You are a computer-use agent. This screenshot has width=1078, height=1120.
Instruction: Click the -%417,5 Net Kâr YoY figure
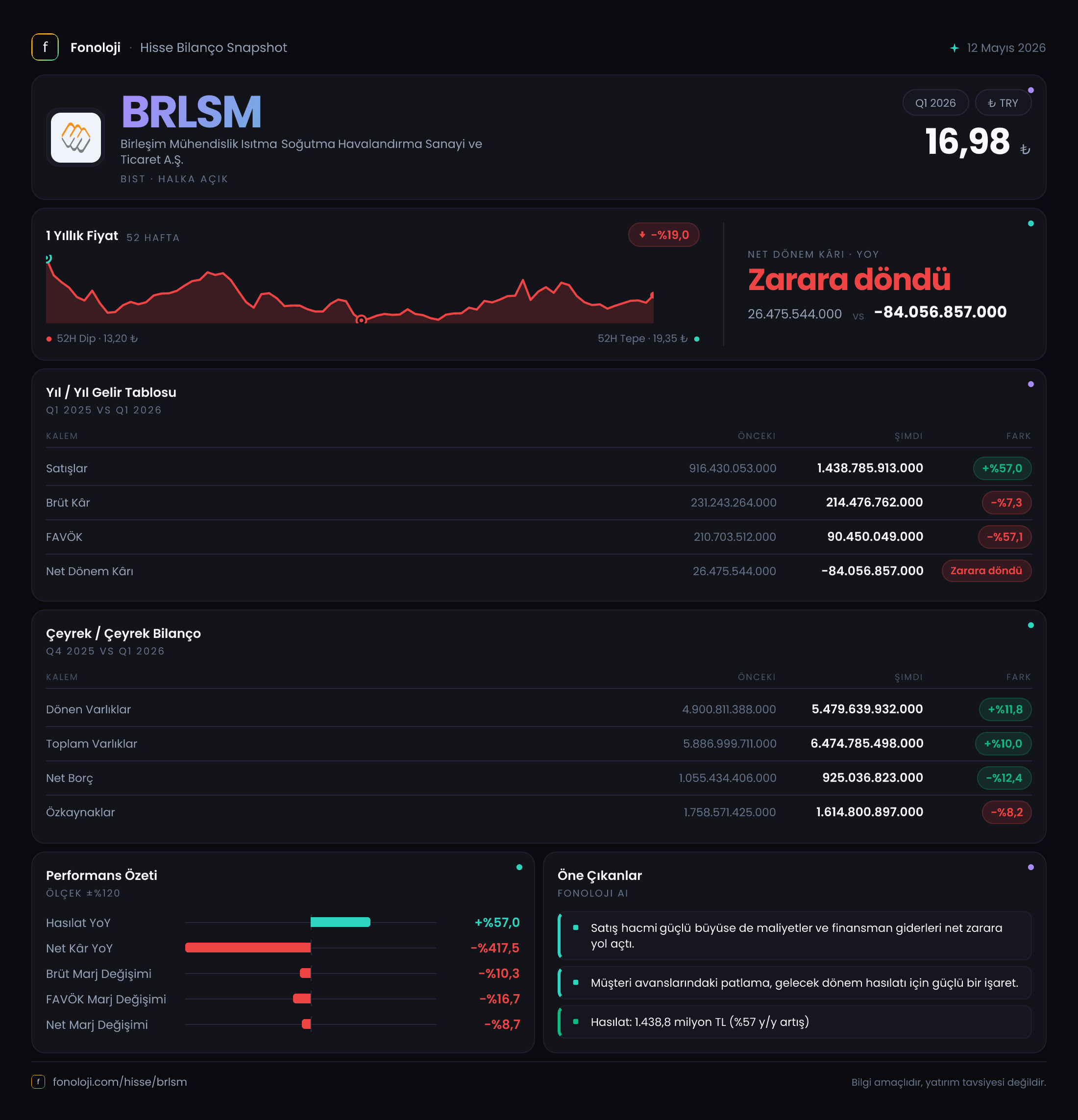(x=495, y=948)
